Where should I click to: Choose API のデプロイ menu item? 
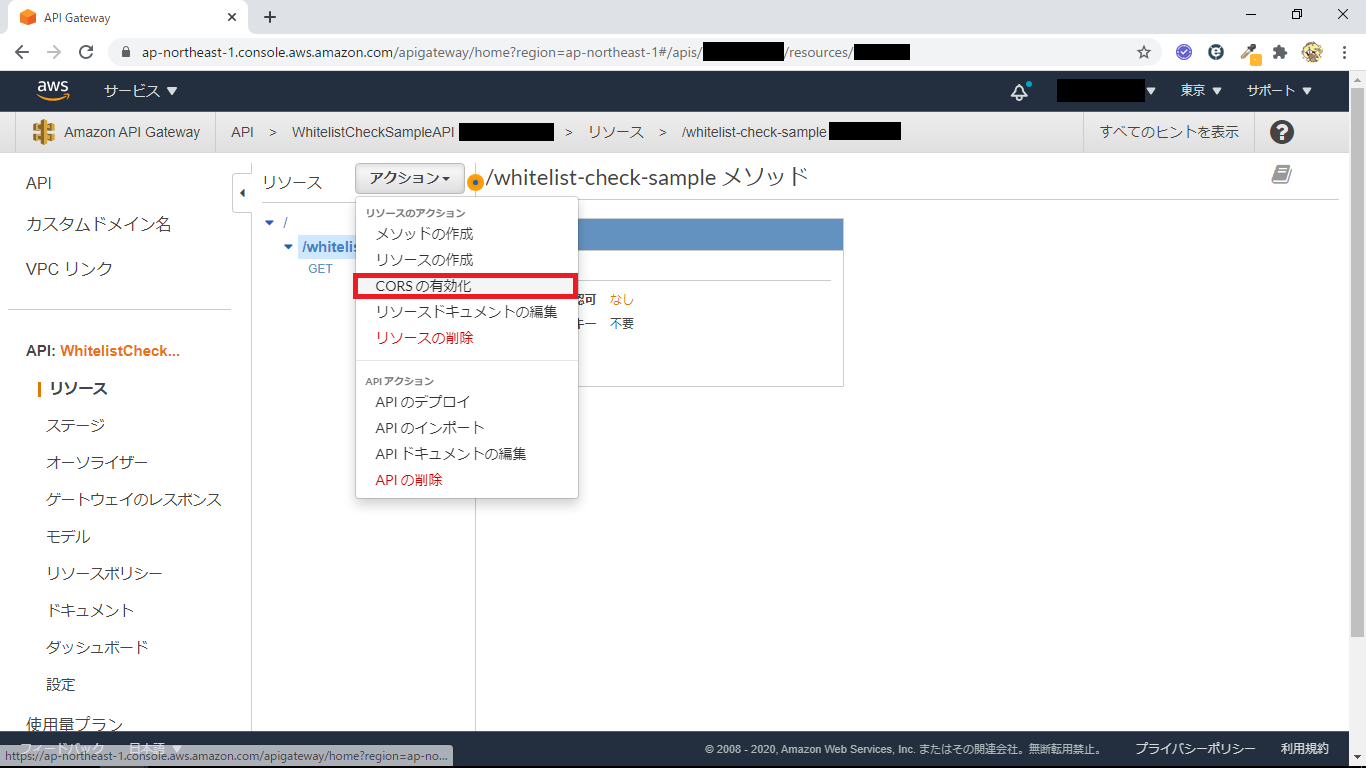(422, 402)
